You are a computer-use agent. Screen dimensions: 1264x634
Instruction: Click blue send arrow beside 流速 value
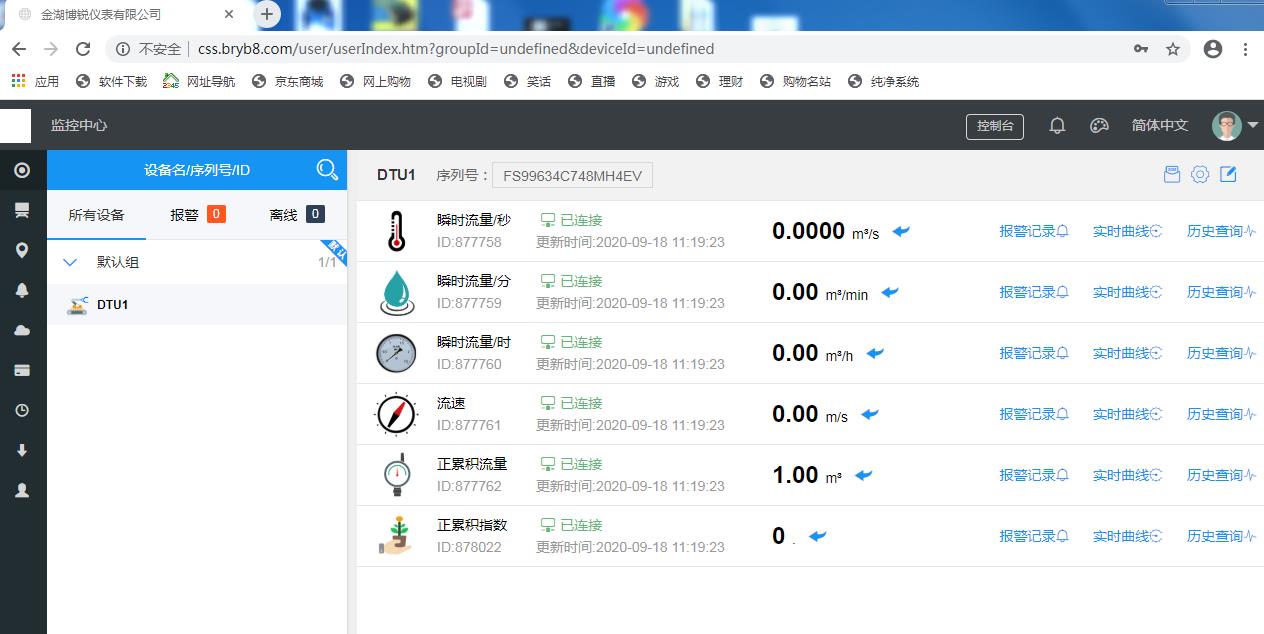click(x=870, y=414)
